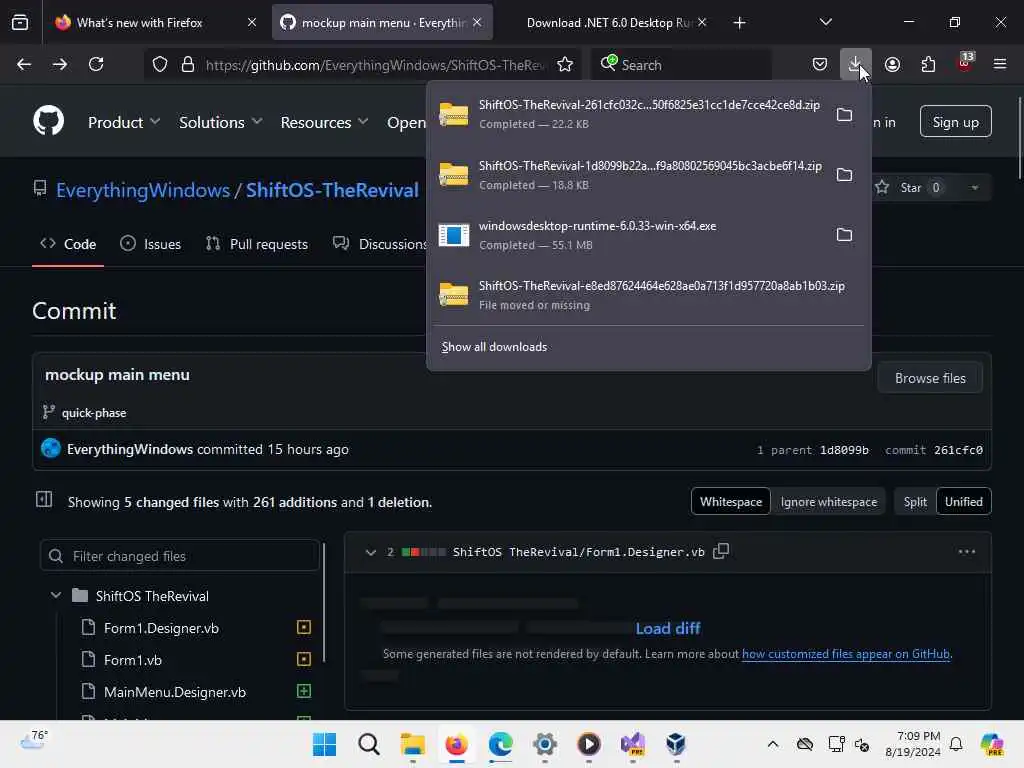Click Load diff link
This screenshot has height=768, width=1024.
(x=667, y=628)
